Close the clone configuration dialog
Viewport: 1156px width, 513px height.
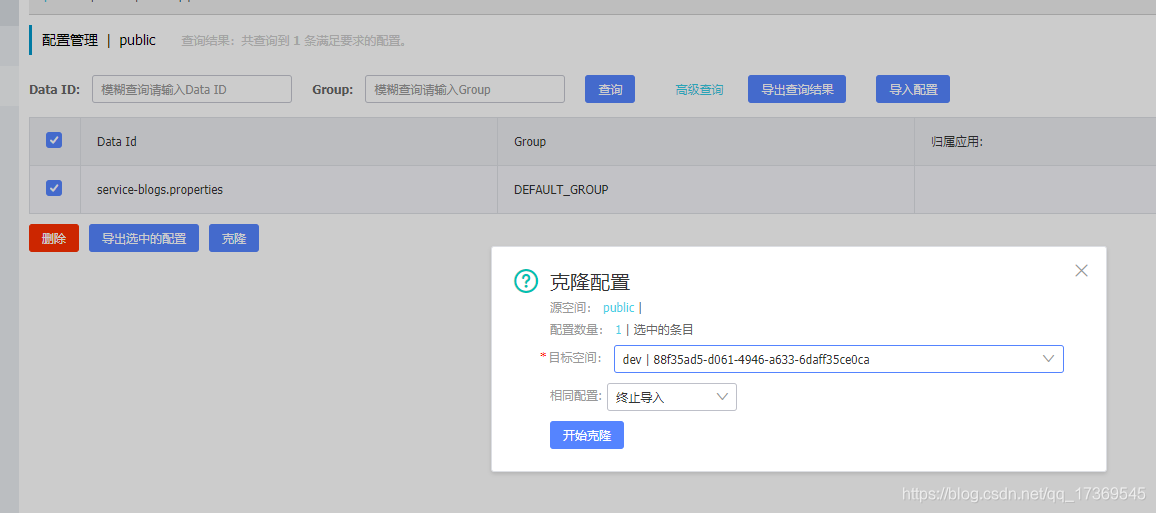[x=1082, y=271]
